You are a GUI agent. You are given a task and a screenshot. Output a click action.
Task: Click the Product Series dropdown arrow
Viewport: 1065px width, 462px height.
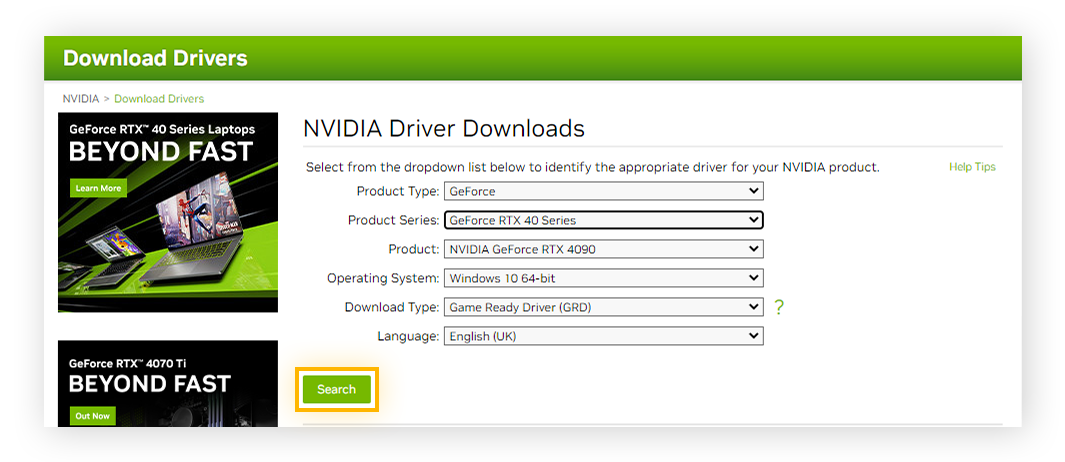tap(753, 220)
